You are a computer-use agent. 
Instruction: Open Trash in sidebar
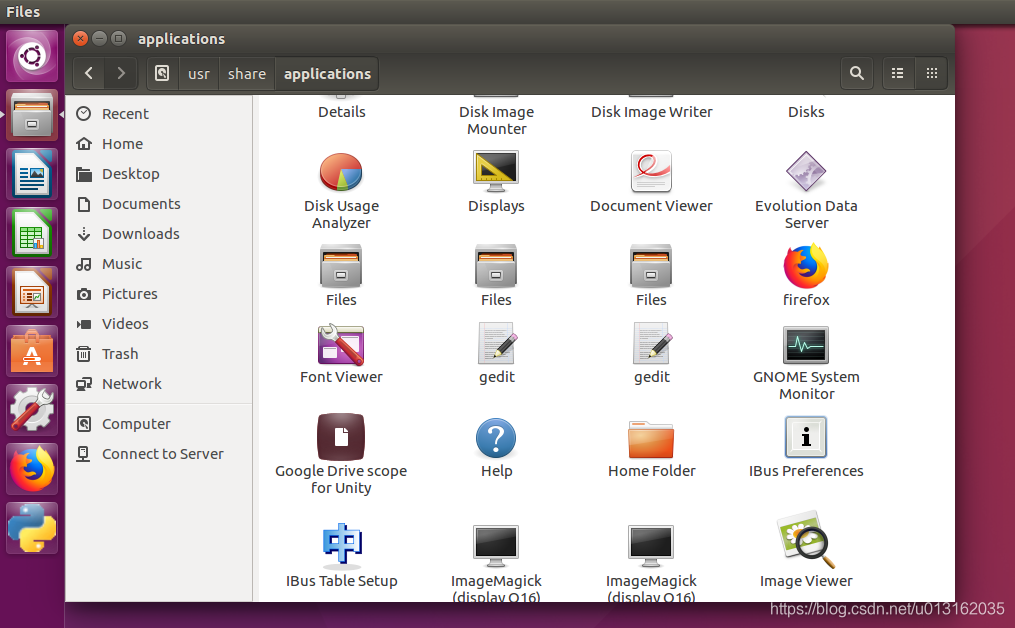point(159,353)
